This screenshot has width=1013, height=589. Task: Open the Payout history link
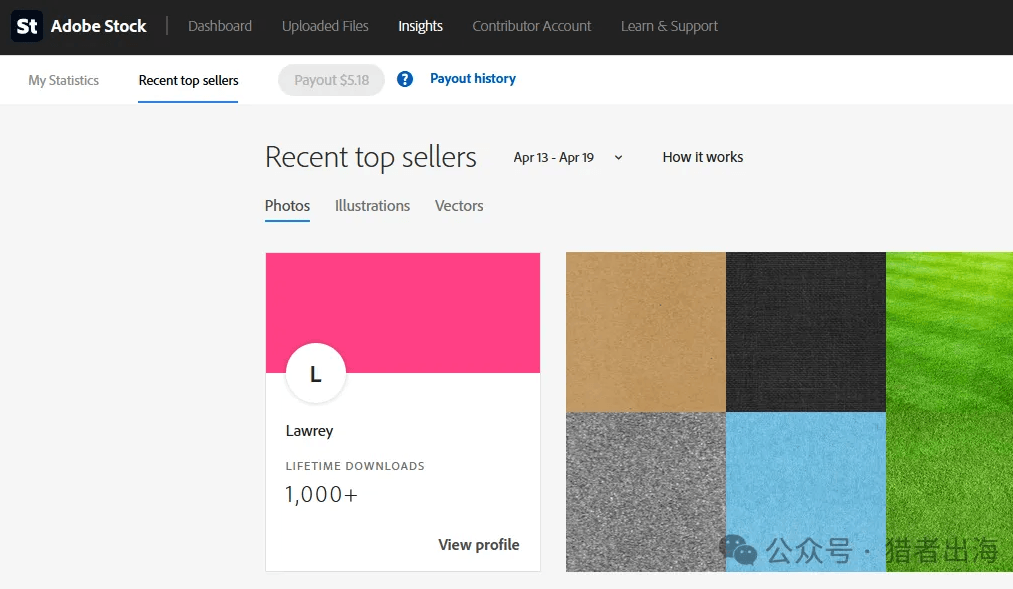click(473, 79)
